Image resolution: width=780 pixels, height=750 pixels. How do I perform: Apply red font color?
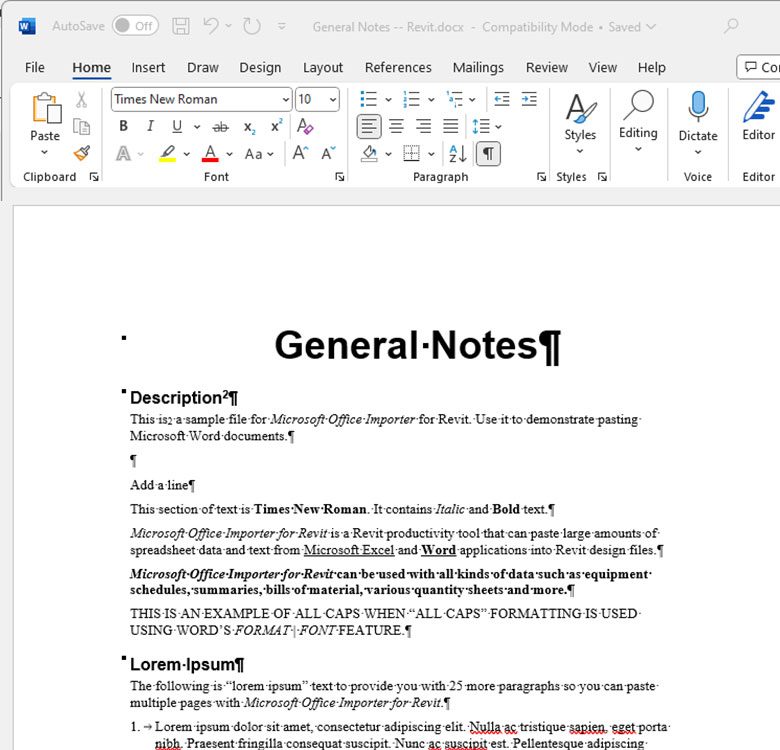coord(210,153)
